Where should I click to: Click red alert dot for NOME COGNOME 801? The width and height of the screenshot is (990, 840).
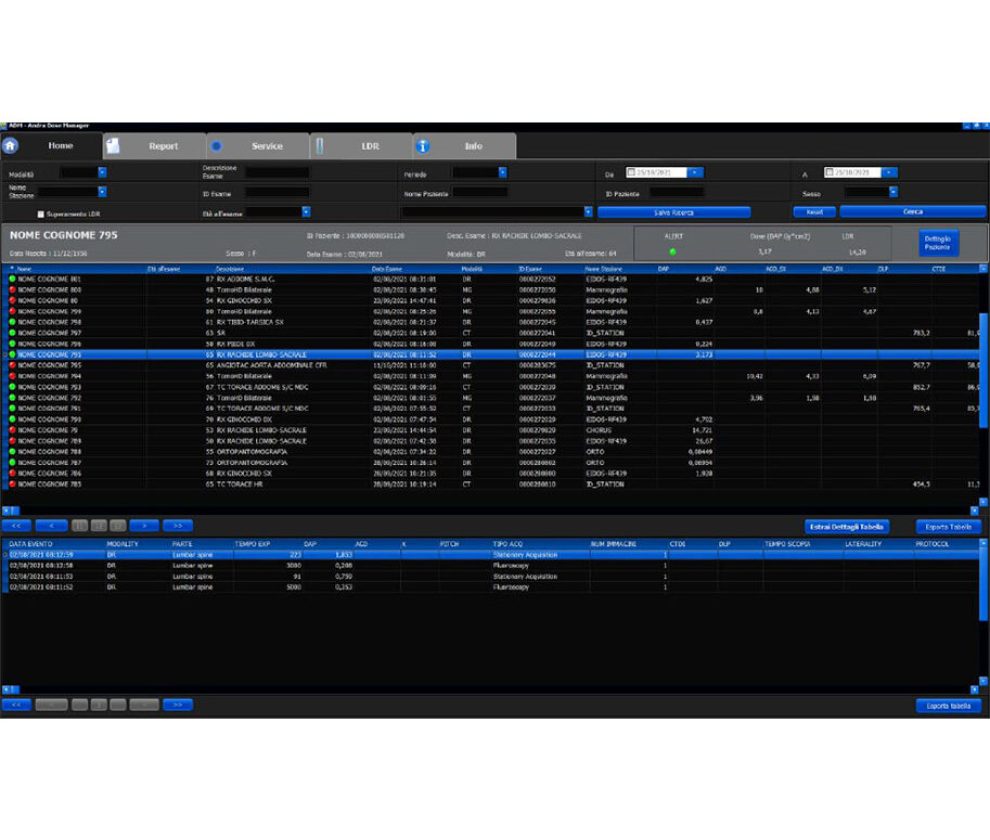[12, 279]
